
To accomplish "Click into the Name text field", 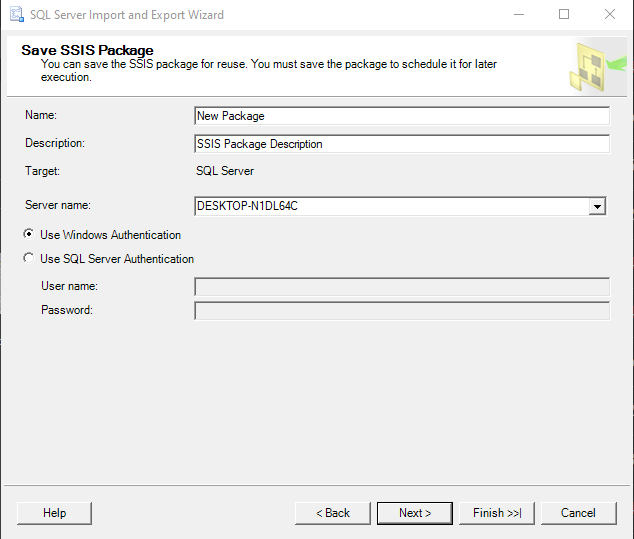I will click(x=402, y=116).
